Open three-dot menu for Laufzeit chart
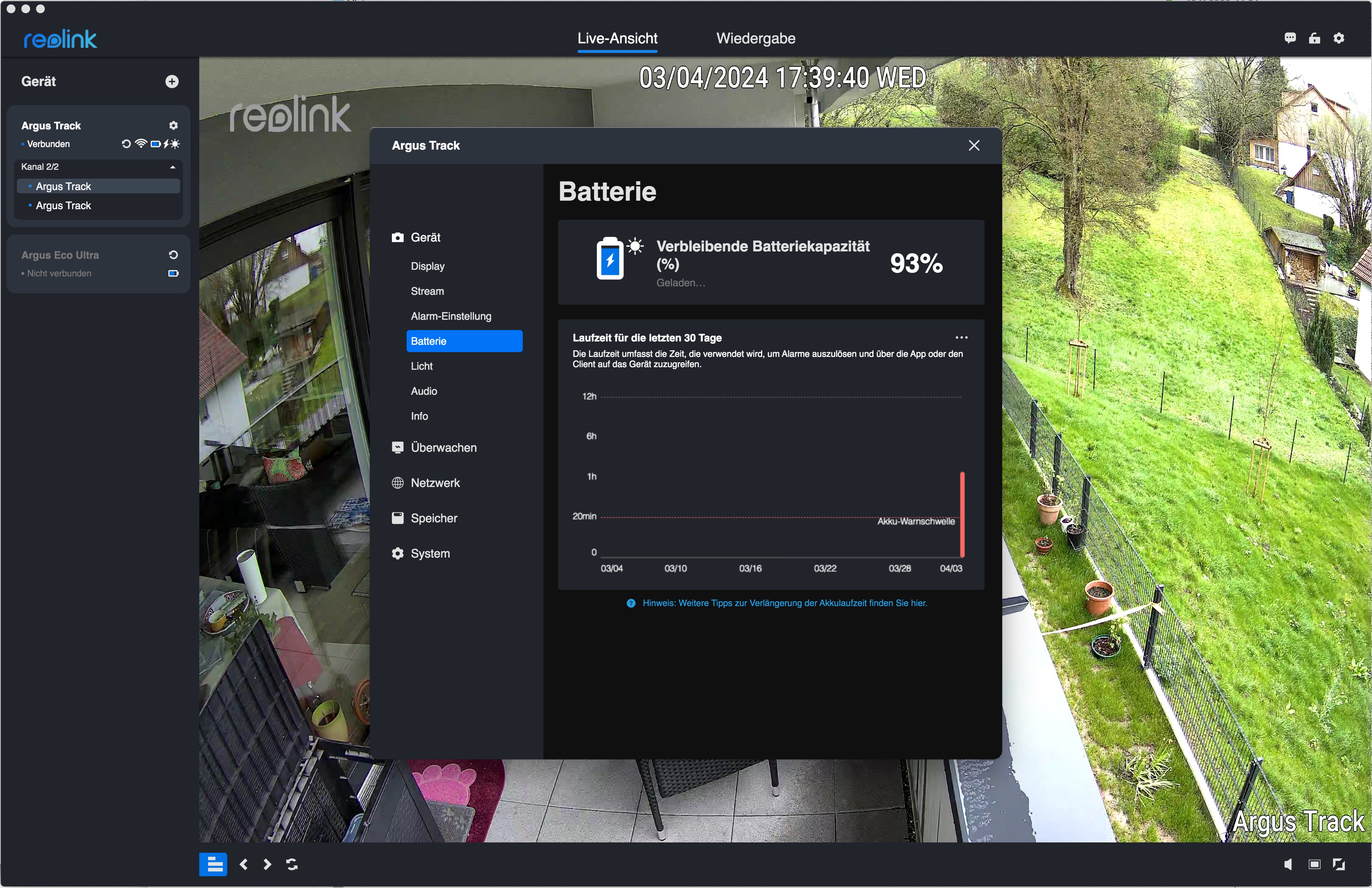Viewport: 1372px width, 888px height. 961,338
